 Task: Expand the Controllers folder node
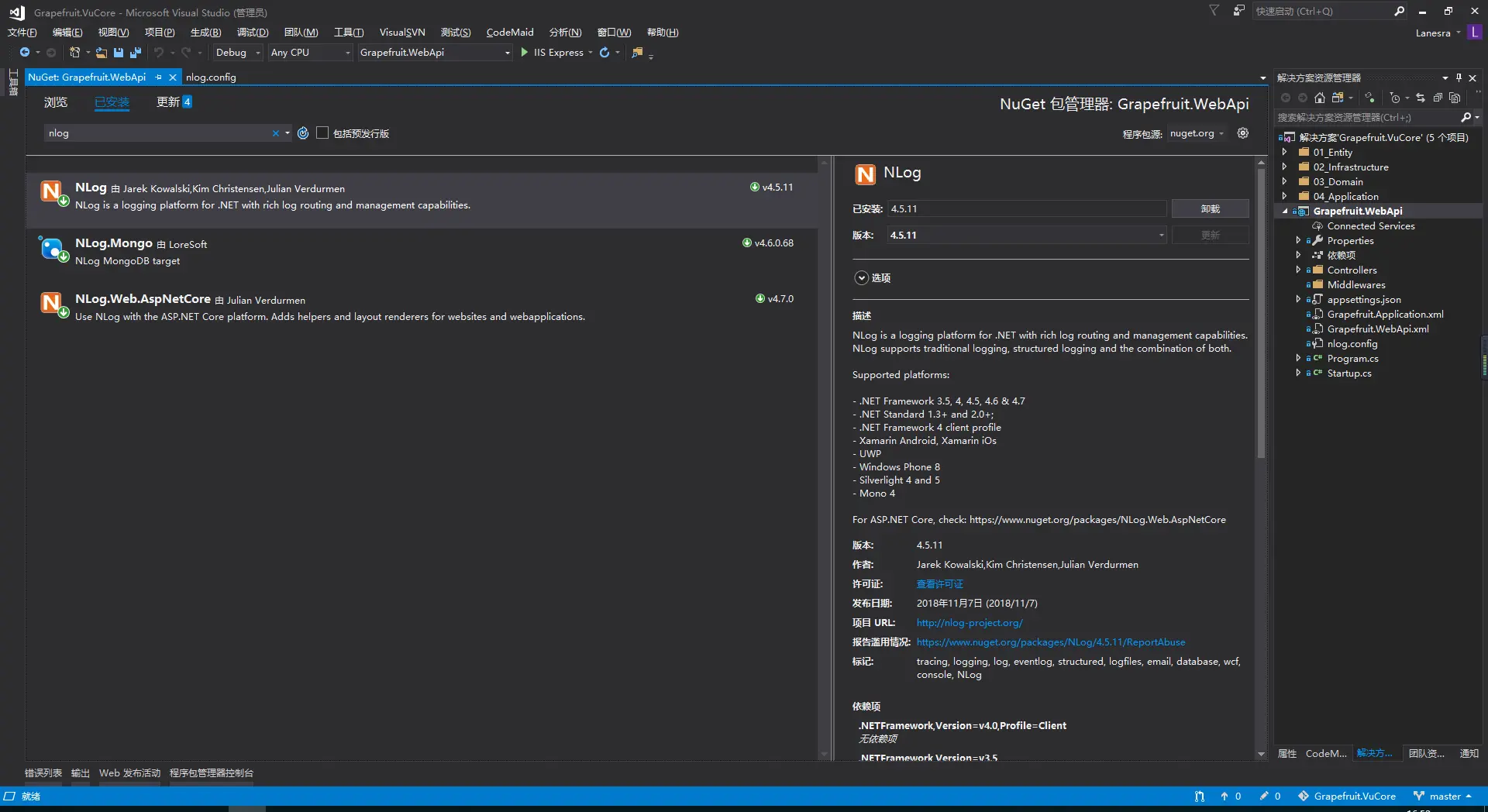(1298, 270)
